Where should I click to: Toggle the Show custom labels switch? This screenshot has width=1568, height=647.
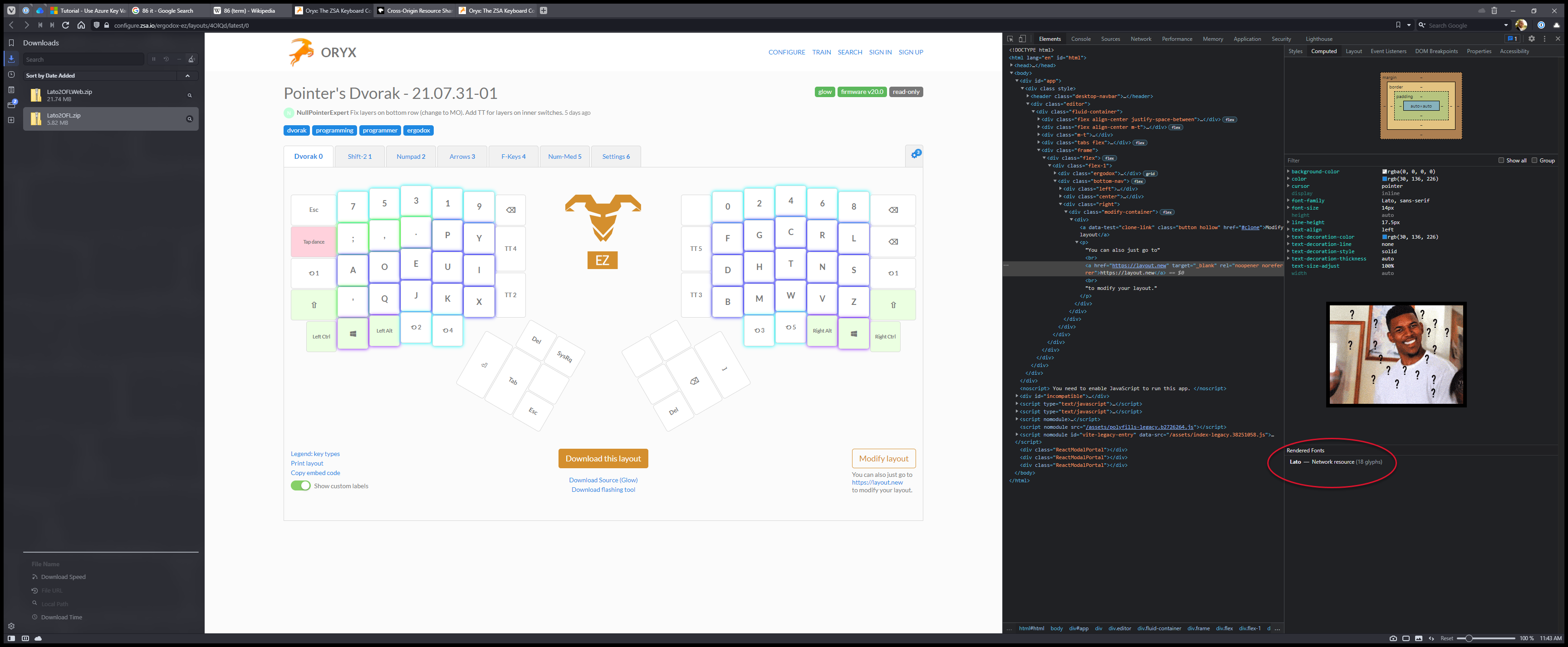point(300,486)
